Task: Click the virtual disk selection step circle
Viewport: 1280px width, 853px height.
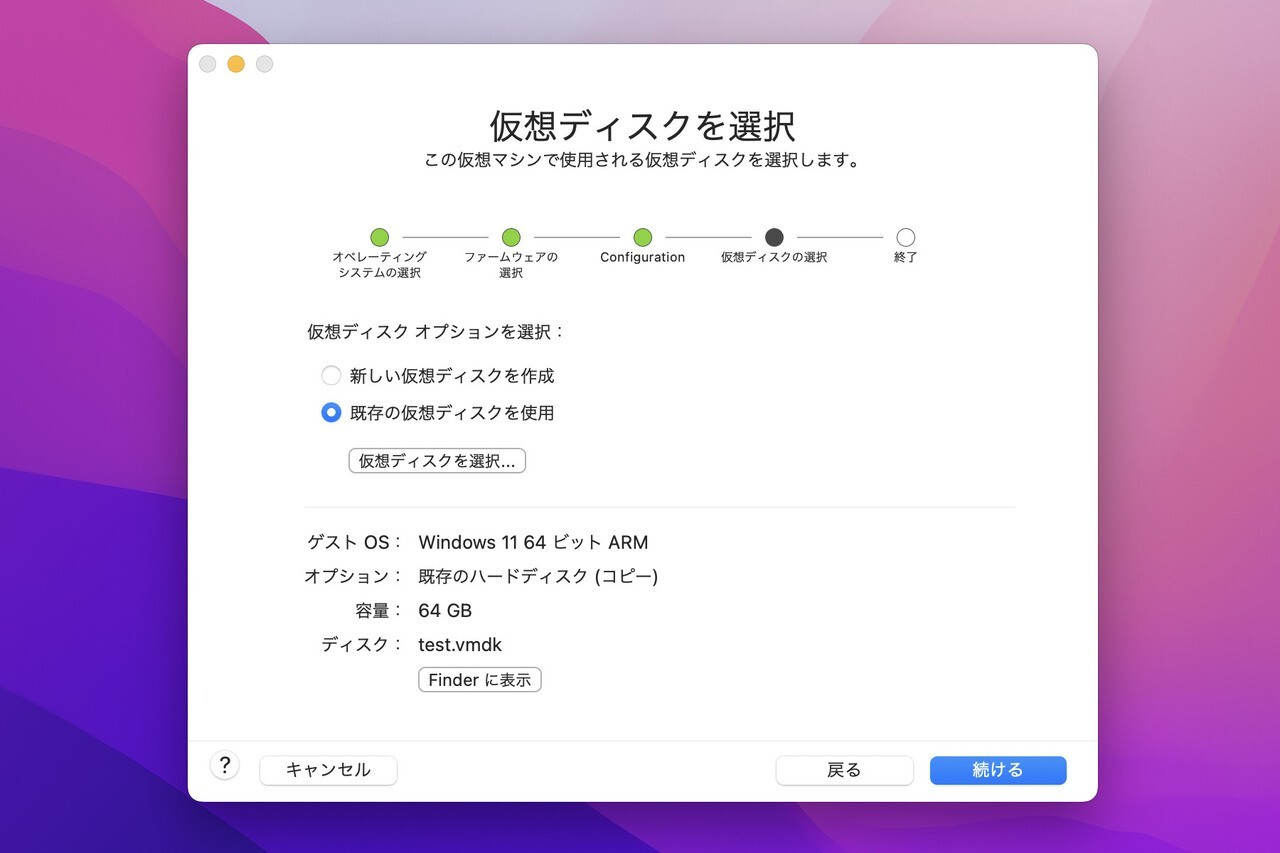Action: [x=774, y=237]
